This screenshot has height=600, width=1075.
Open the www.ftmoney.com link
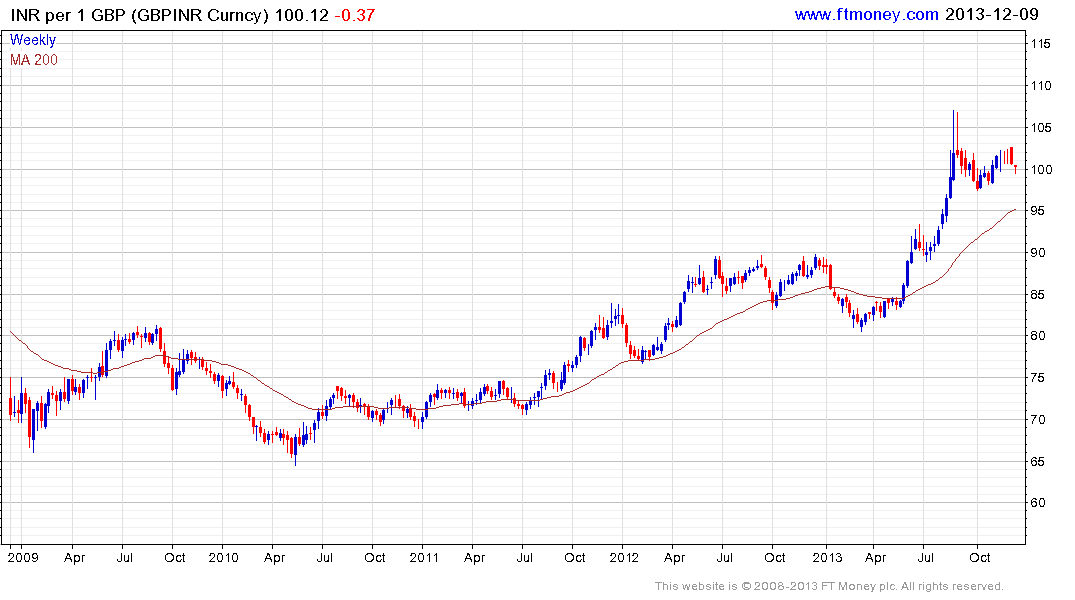pyautogui.click(x=866, y=14)
